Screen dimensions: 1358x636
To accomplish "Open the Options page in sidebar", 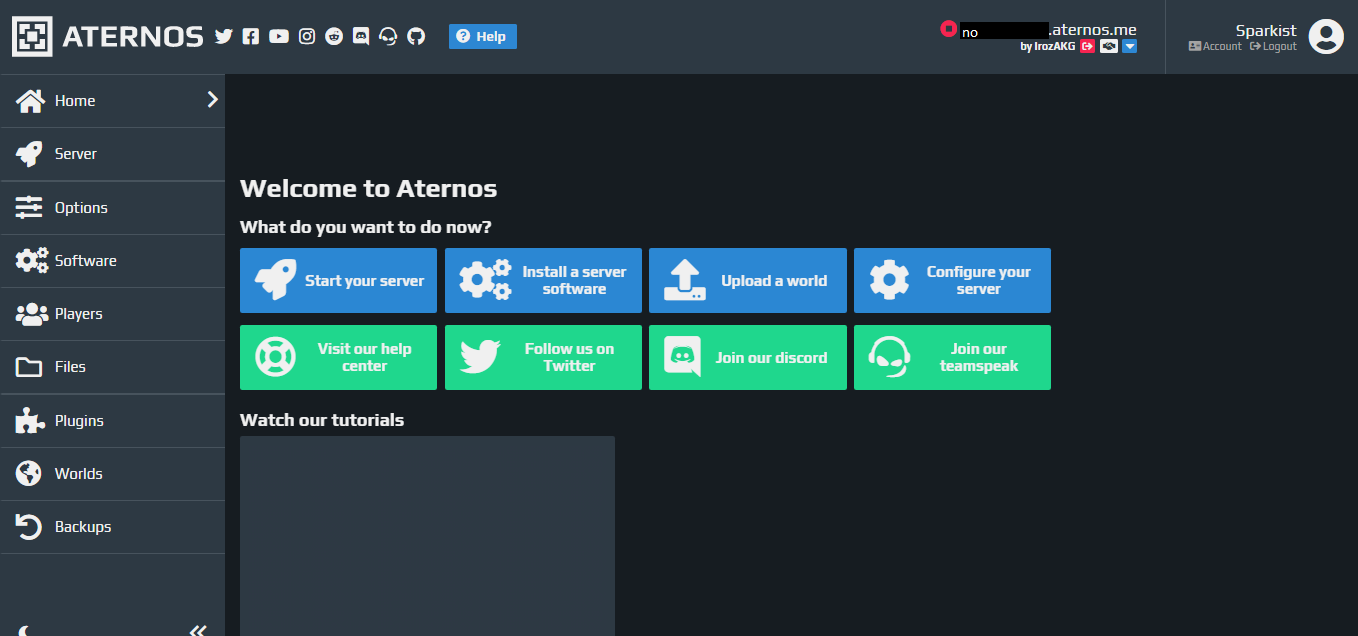I will click(x=112, y=208).
